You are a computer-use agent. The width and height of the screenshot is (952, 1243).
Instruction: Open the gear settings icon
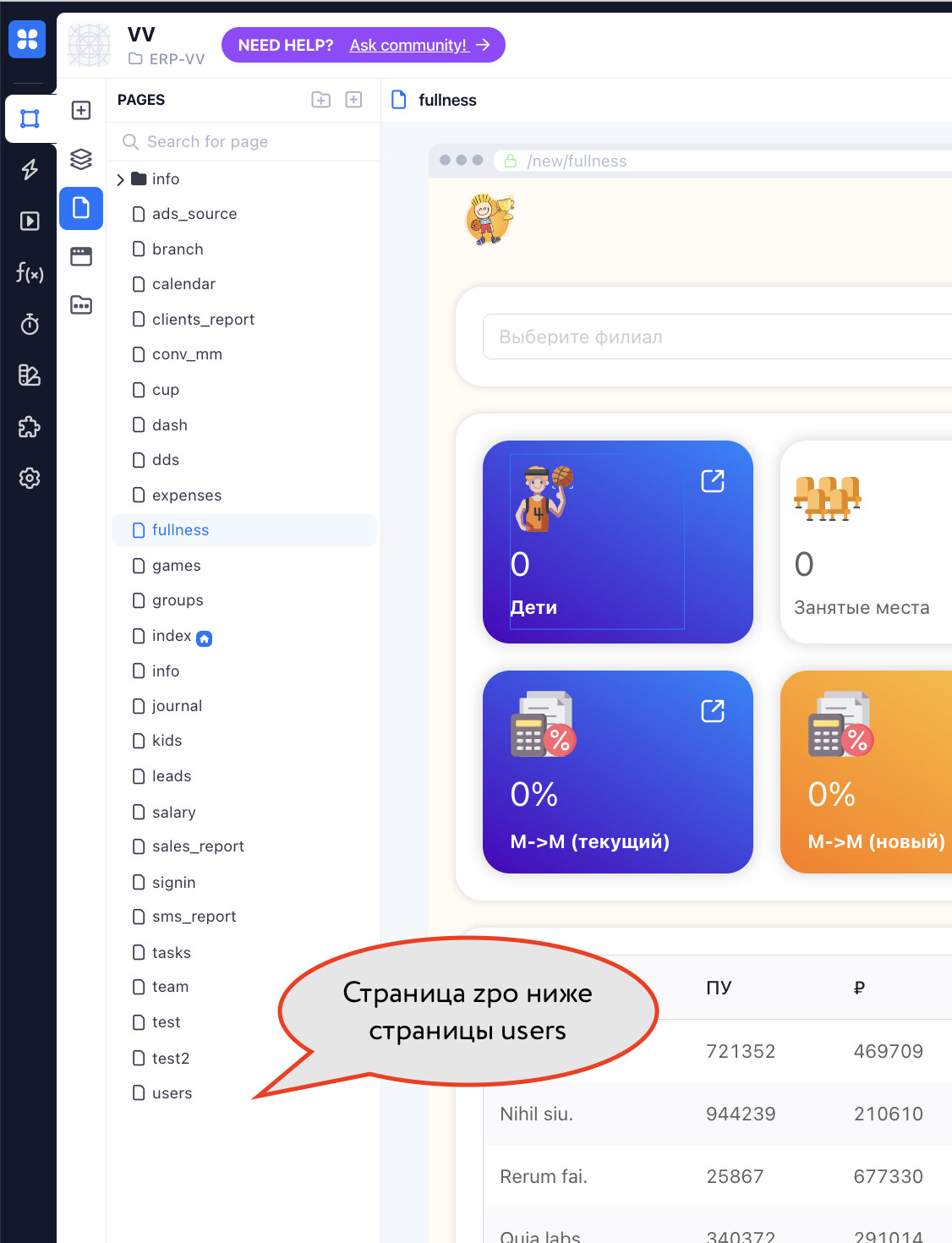30,478
